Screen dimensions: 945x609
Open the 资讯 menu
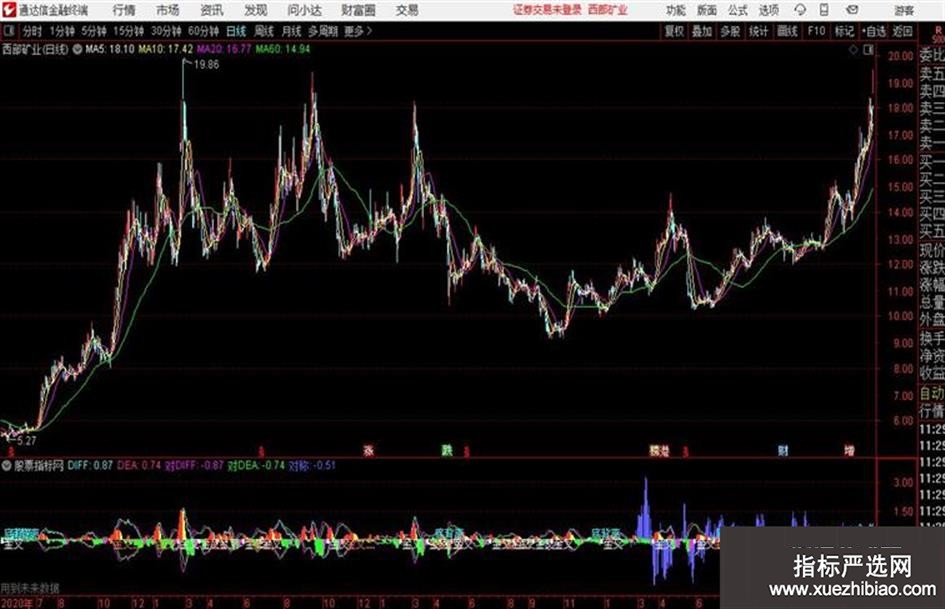pyautogui.click(x=212, y=10)
